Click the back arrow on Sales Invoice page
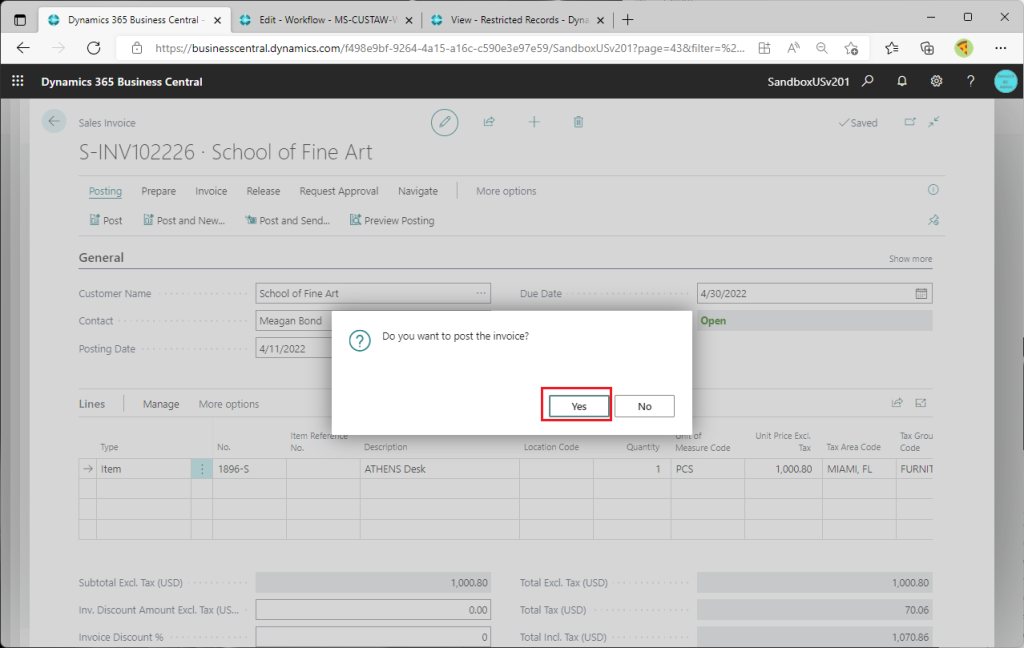The height and width of the screenshot is (648, 1024). [53, 121]
